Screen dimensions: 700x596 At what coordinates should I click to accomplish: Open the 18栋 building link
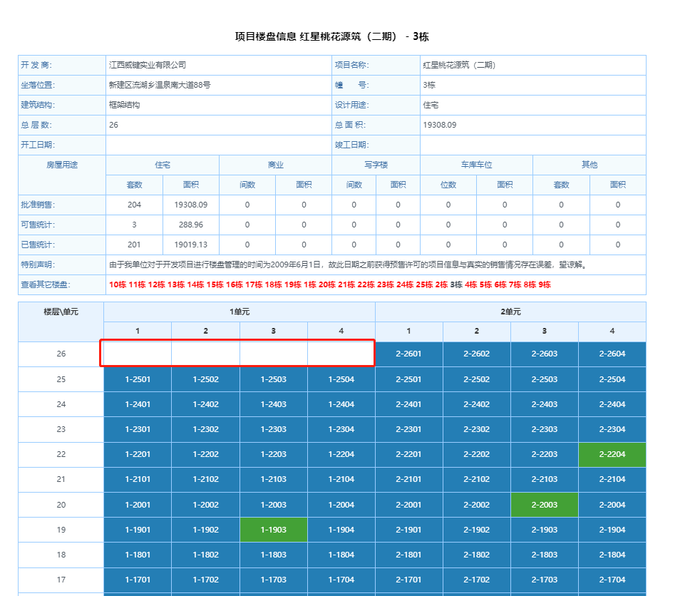(x=273, y=284)
